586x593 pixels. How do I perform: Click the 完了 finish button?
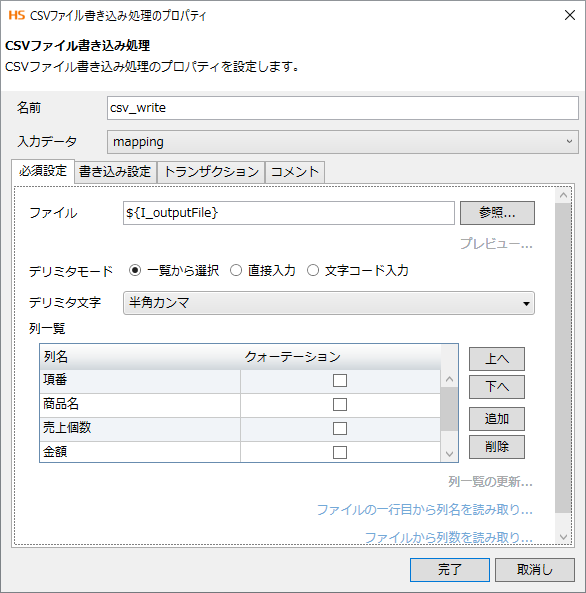tap(450, 570)
